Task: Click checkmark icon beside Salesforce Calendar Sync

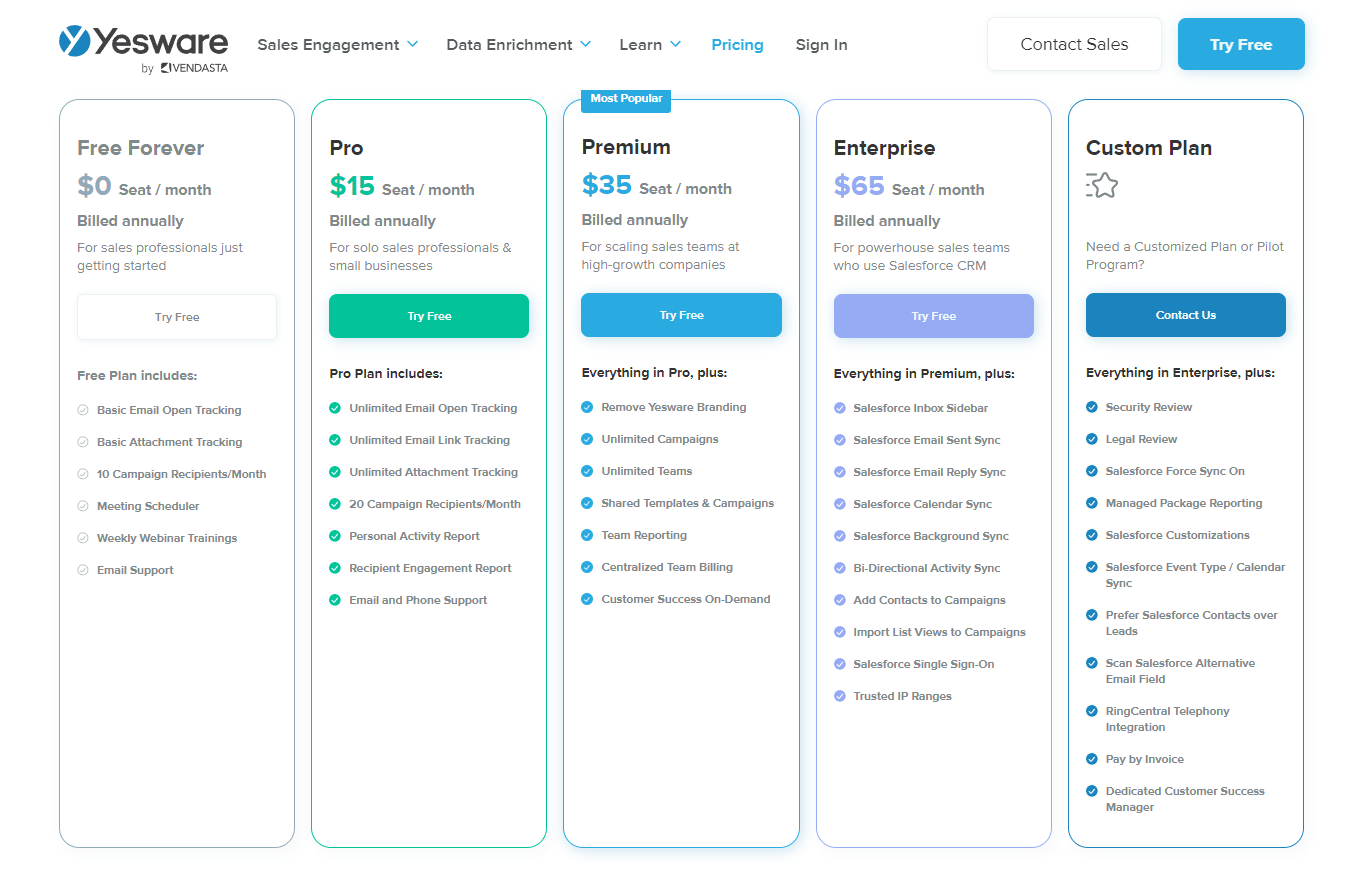Action: pos(840,504)
